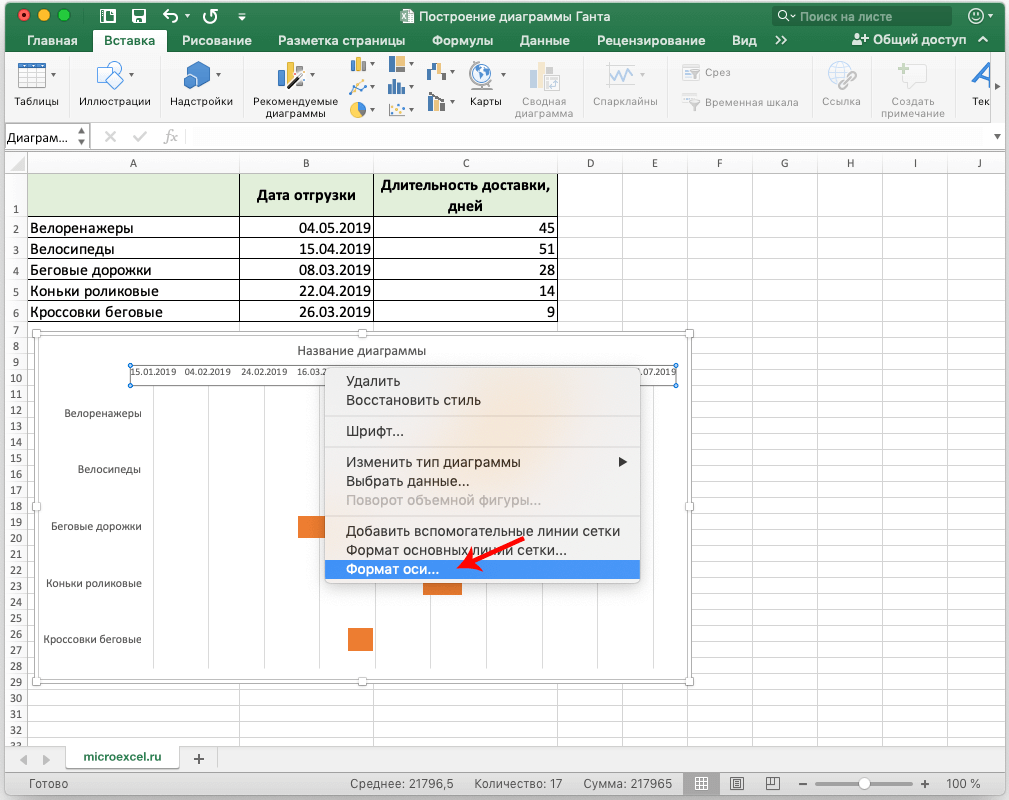Click the Общий доступ share button
The height and width of the screenshot is (800, 1009).
pyautogui.click(x=909, y=40)
